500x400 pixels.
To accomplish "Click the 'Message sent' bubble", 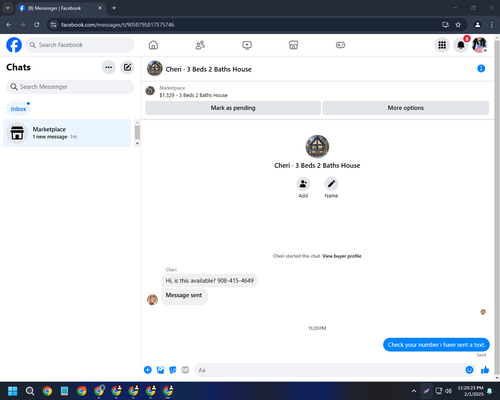I will 184,296.
